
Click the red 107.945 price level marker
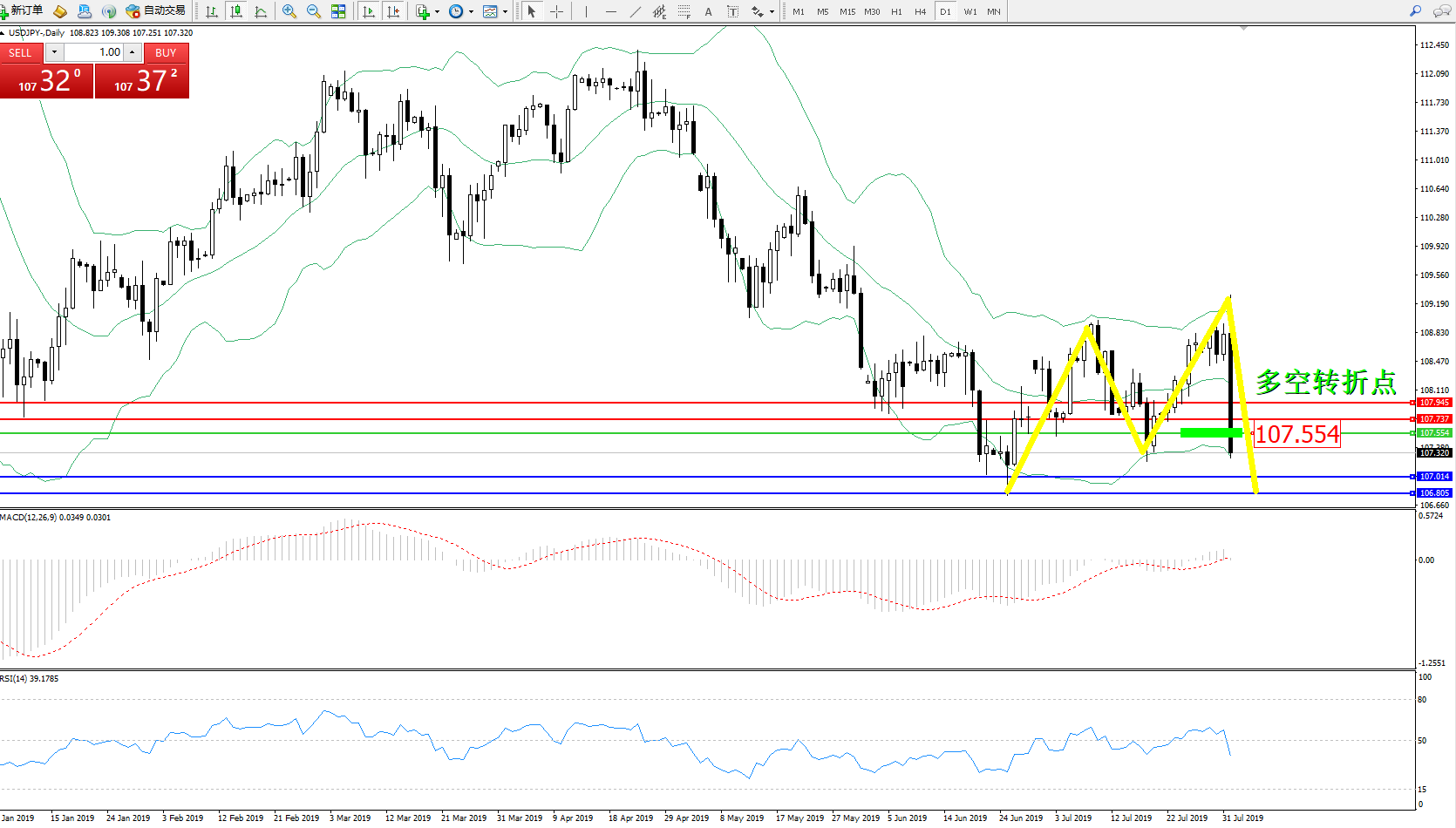[1433, 403]
